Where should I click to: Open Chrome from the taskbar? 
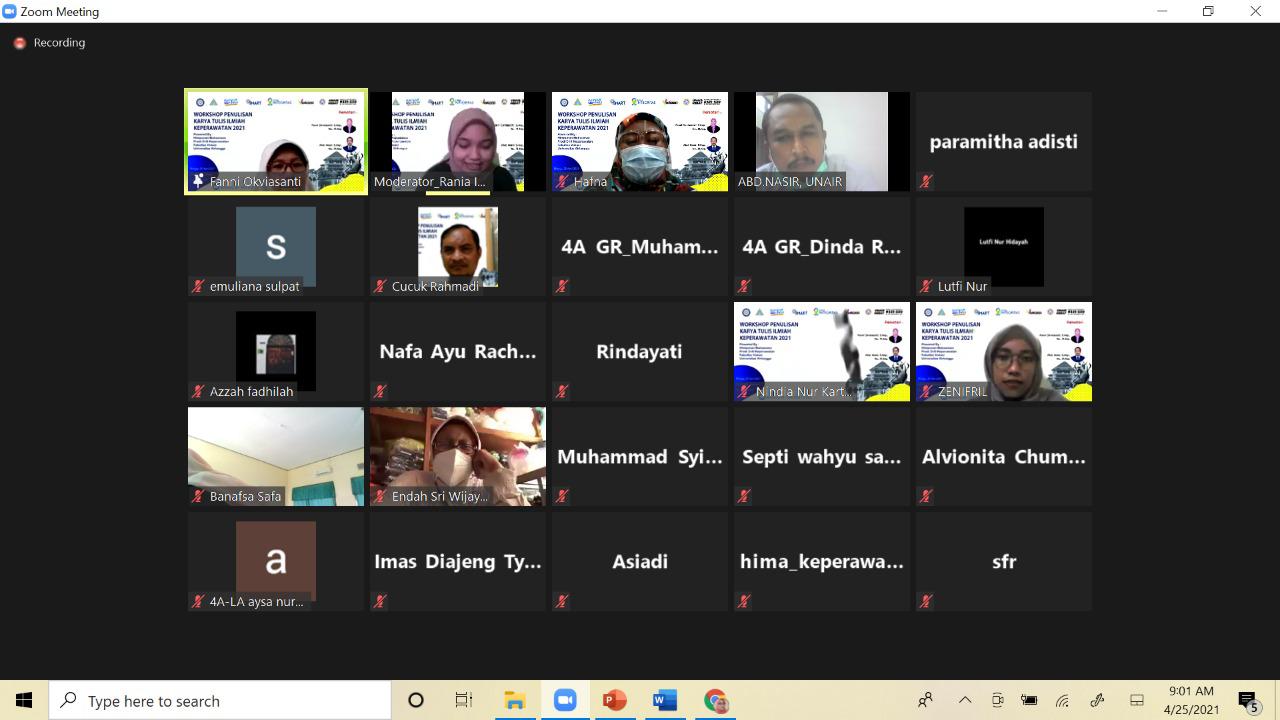click(x=715, y=700)
